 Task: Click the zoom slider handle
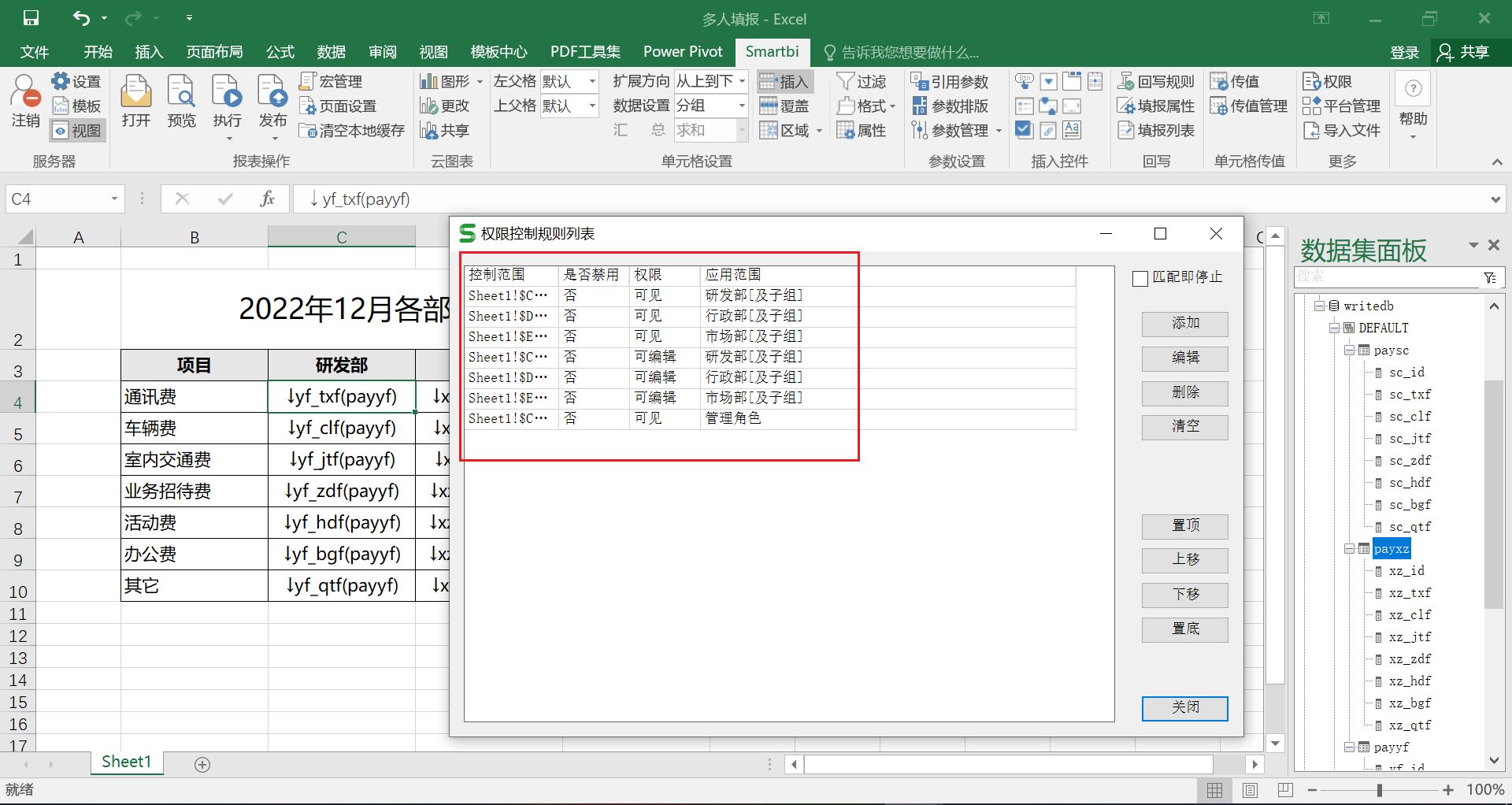click(x=1380, y=790)
